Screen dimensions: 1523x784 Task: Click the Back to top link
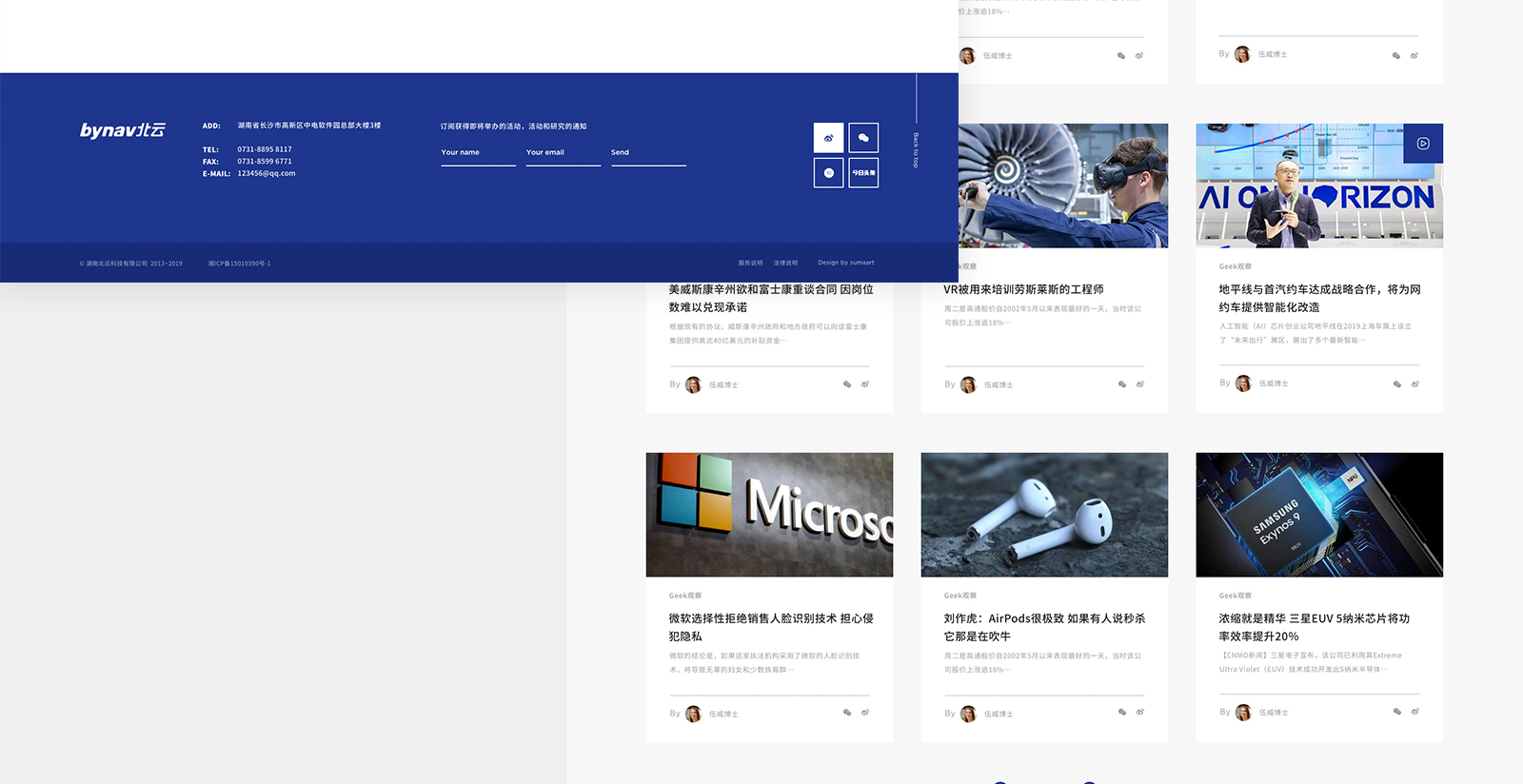pos(916,150)
